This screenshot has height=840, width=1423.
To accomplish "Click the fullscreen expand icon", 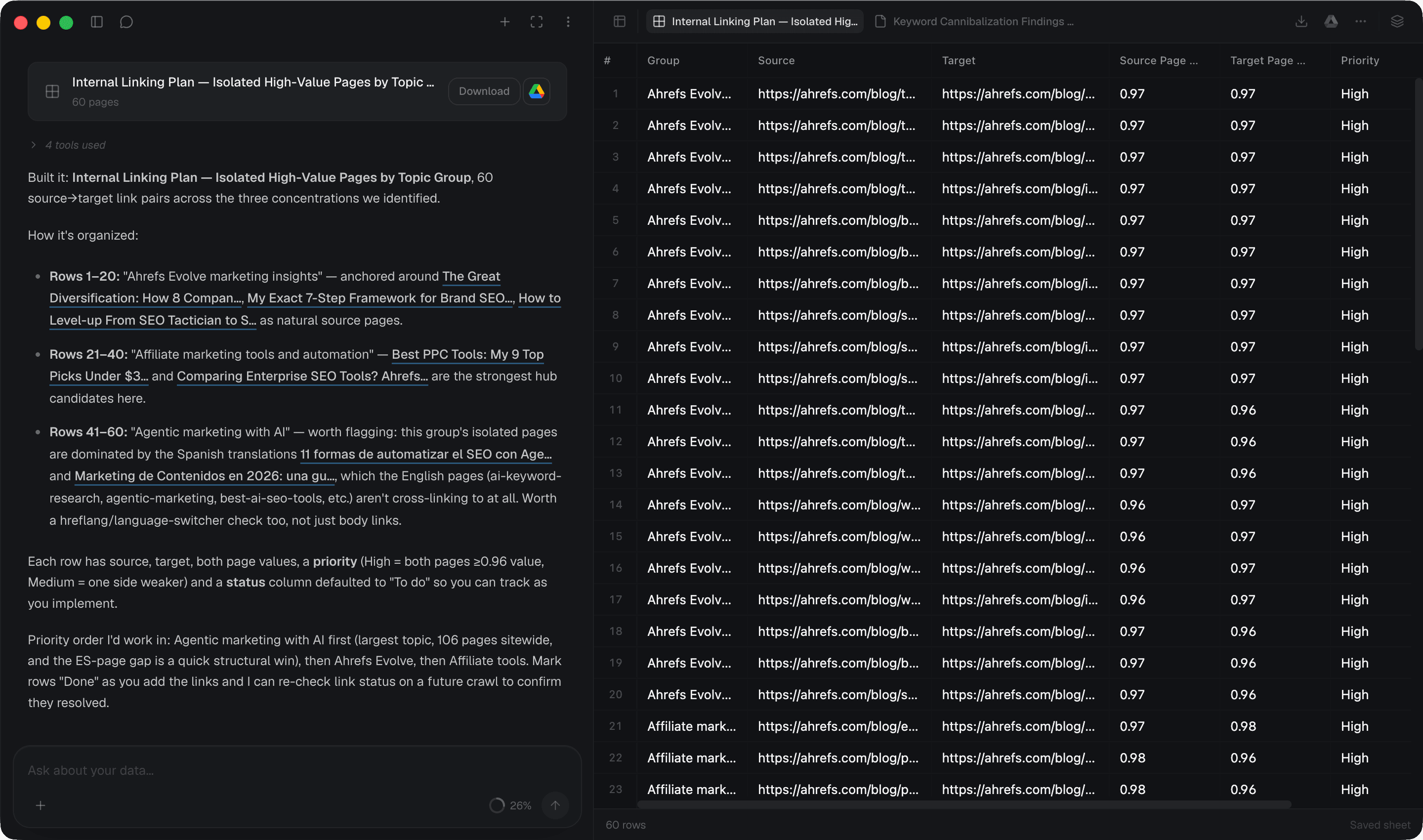I will [537, 22].
